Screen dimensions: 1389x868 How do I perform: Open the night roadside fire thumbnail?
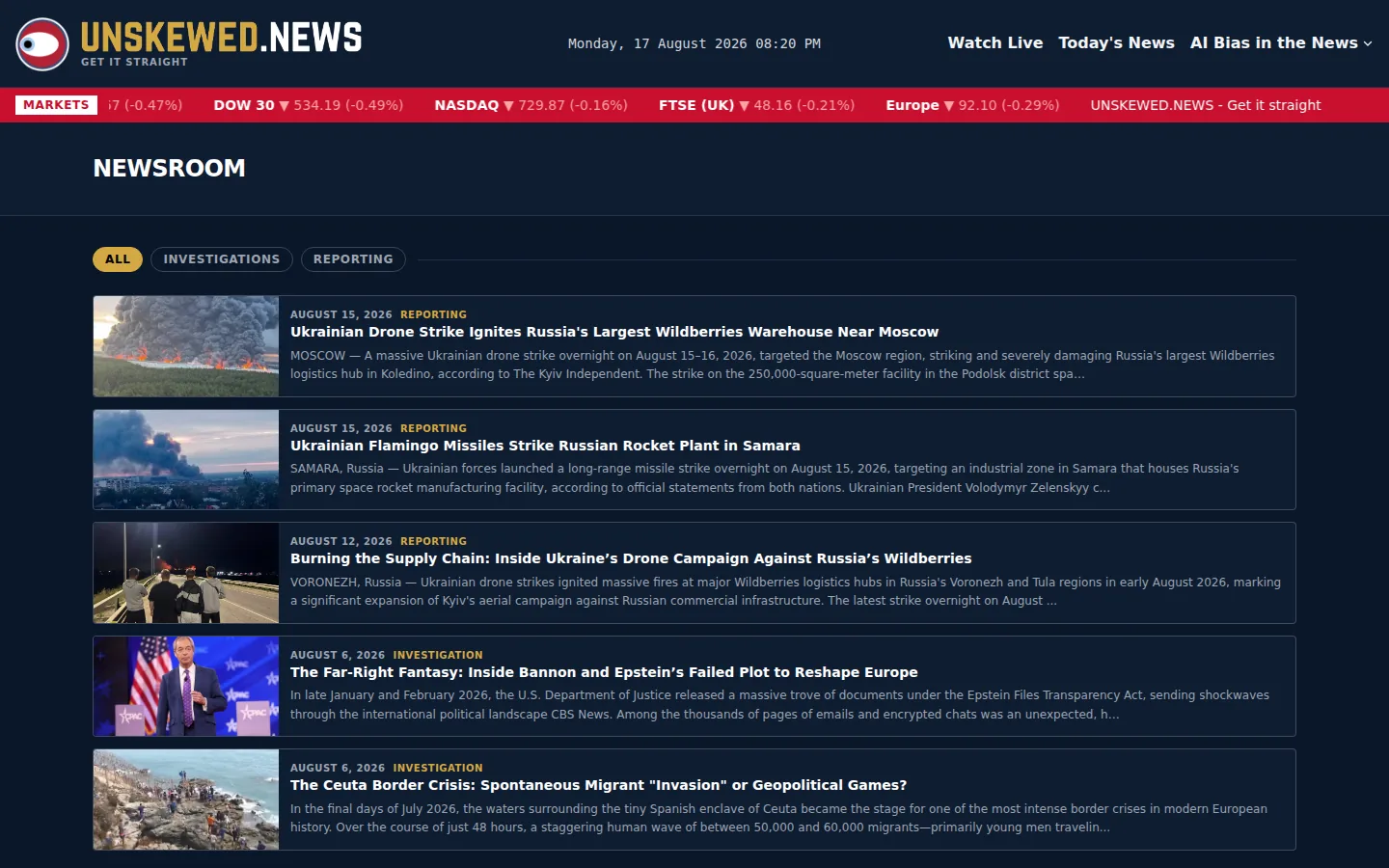click(186, 573)
